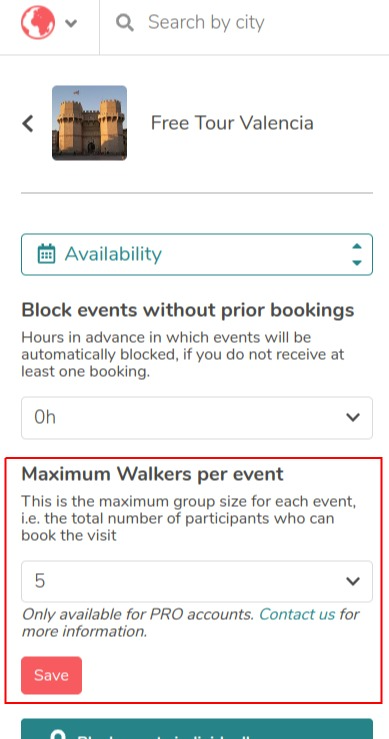Screen dimensions: 389x739
Task: Click the chevron on the walkers dropdown
Action: [x=353, y=581]
